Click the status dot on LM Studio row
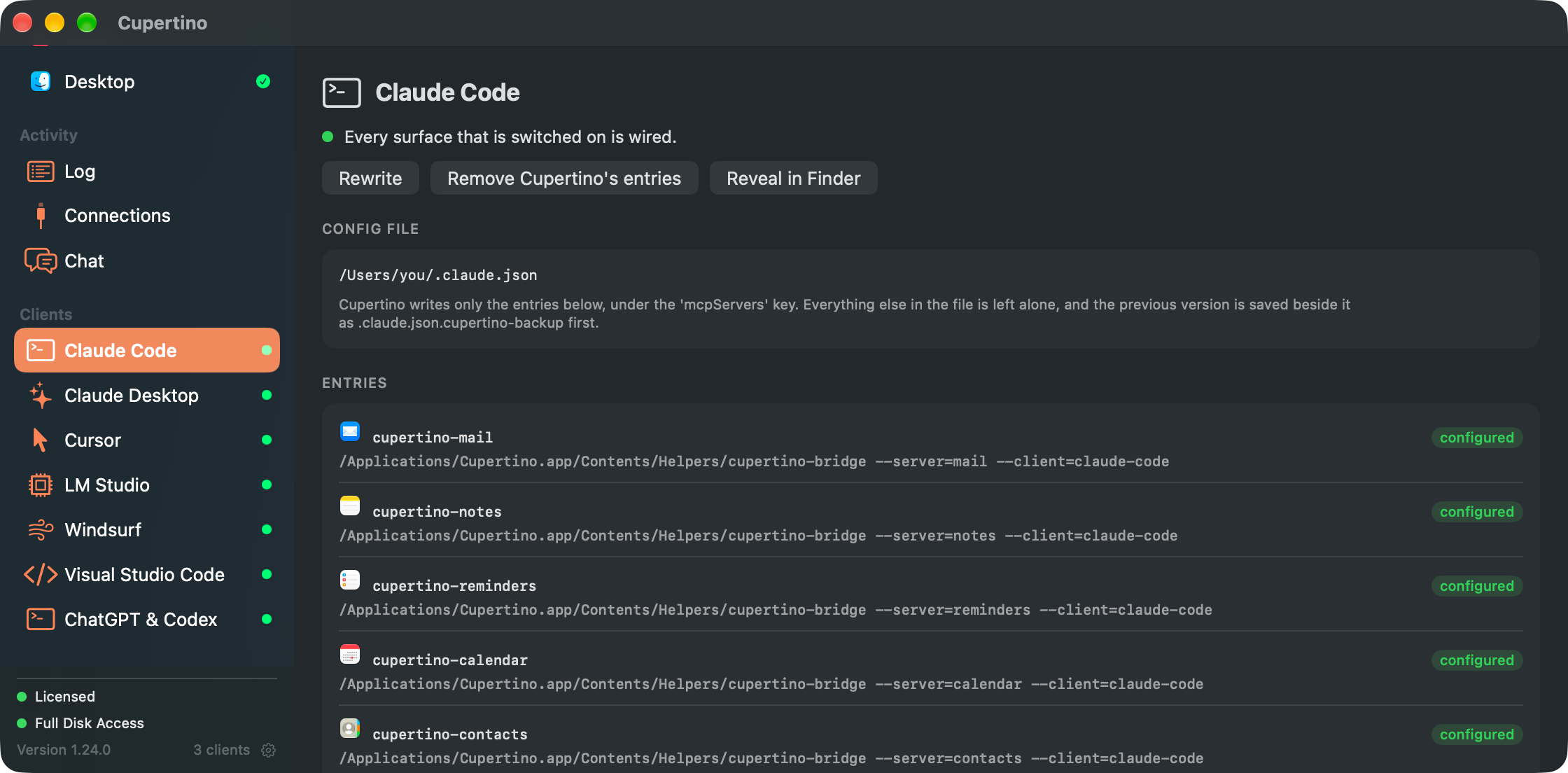The image size is (1568, 773). [x=267, y=485]
